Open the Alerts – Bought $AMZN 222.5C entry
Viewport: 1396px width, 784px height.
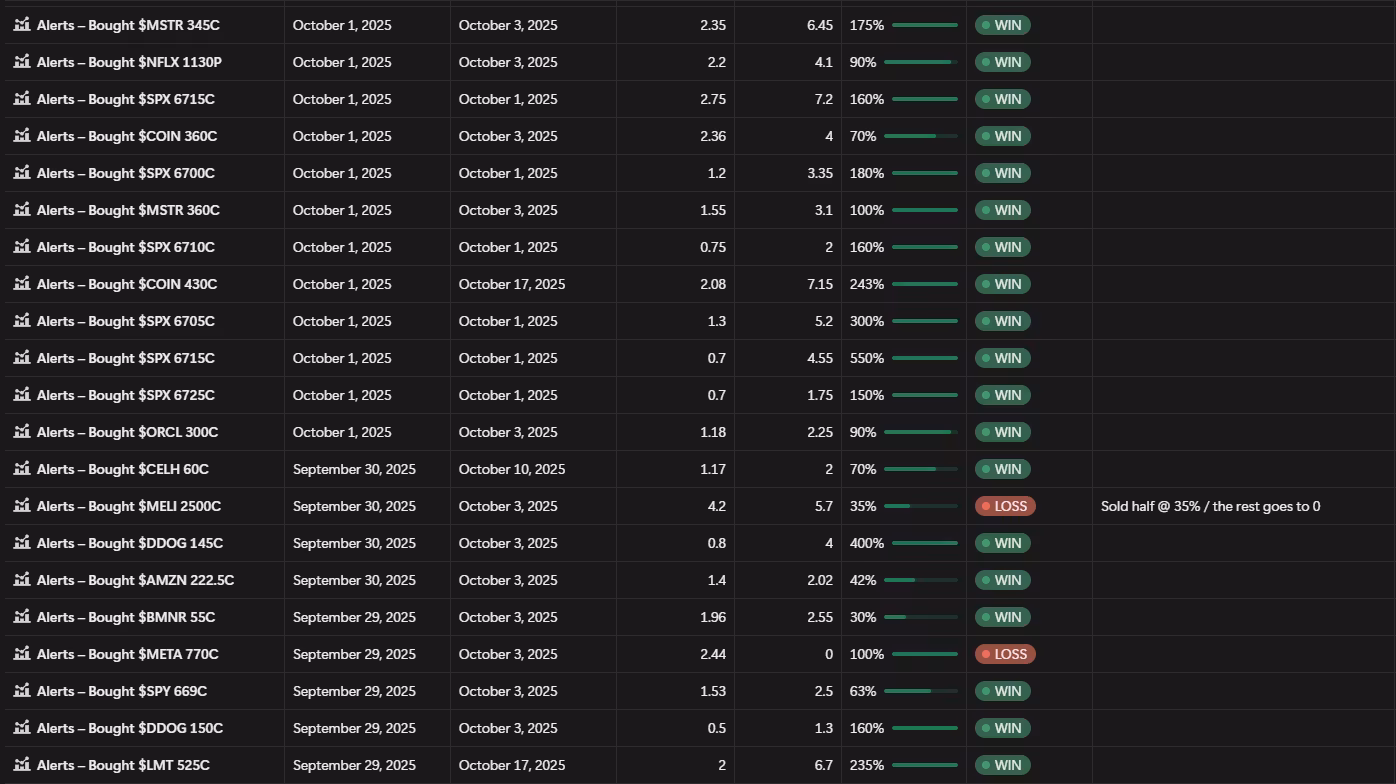(135, 580)
